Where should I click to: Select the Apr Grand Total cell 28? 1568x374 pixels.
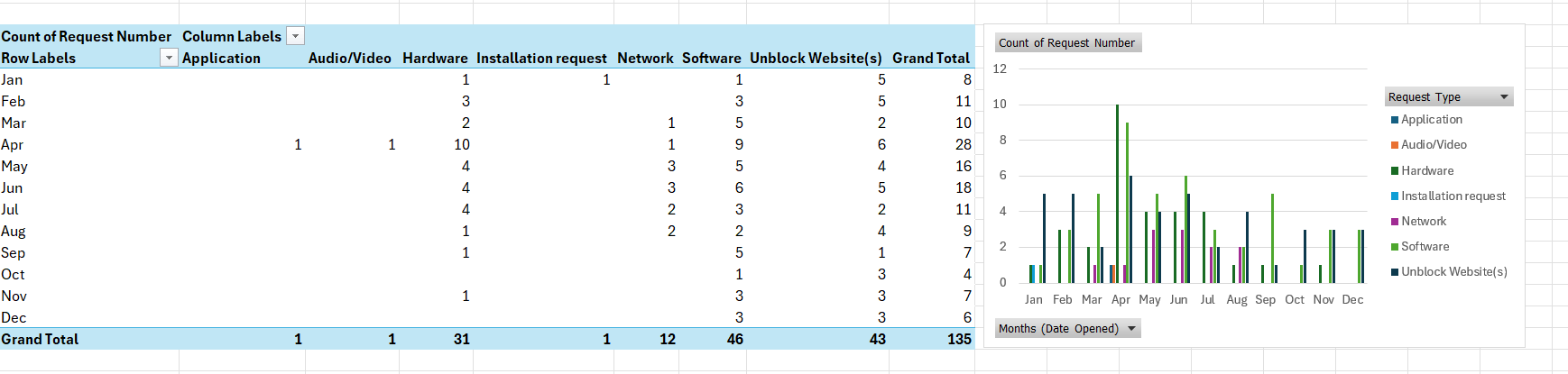tap(931, 144)
